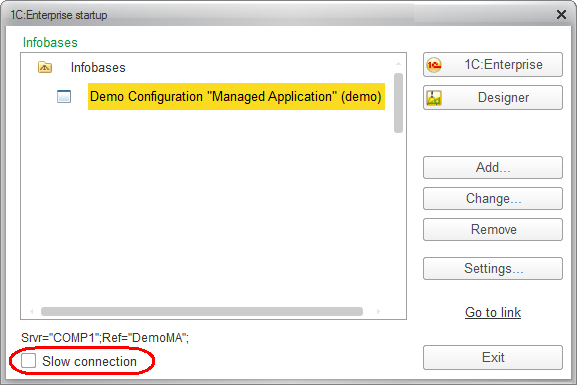The width and height of the screenshot is (577, 385).
Task: Click the Infobases folder icon in tree
Action: 45,67
